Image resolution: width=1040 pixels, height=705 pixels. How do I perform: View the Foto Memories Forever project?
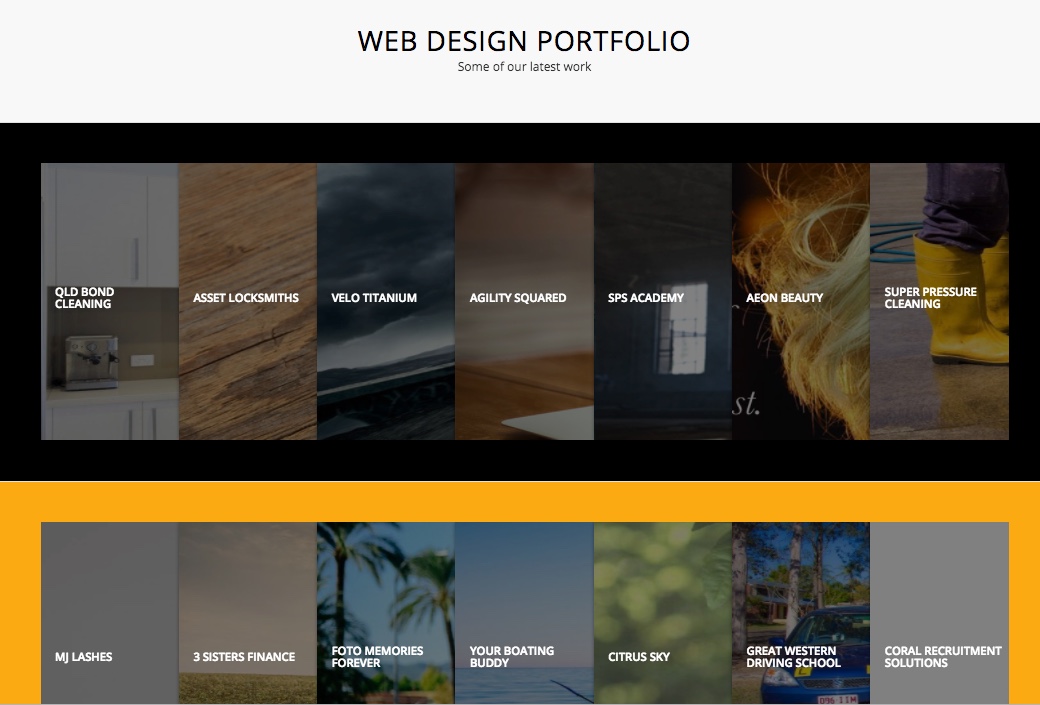point(386,613)
